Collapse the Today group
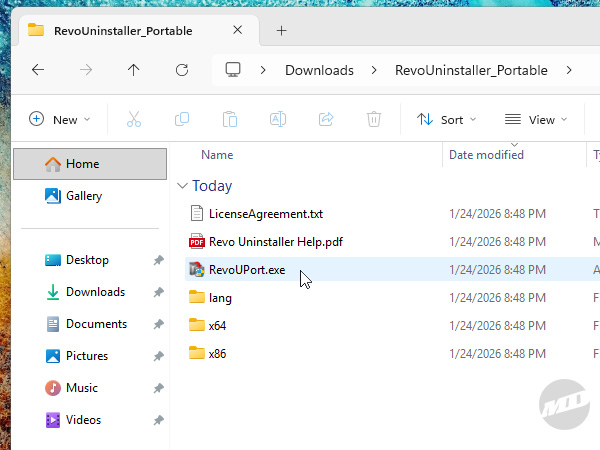Viewport: 600px width, 450px height. [182, 186]
